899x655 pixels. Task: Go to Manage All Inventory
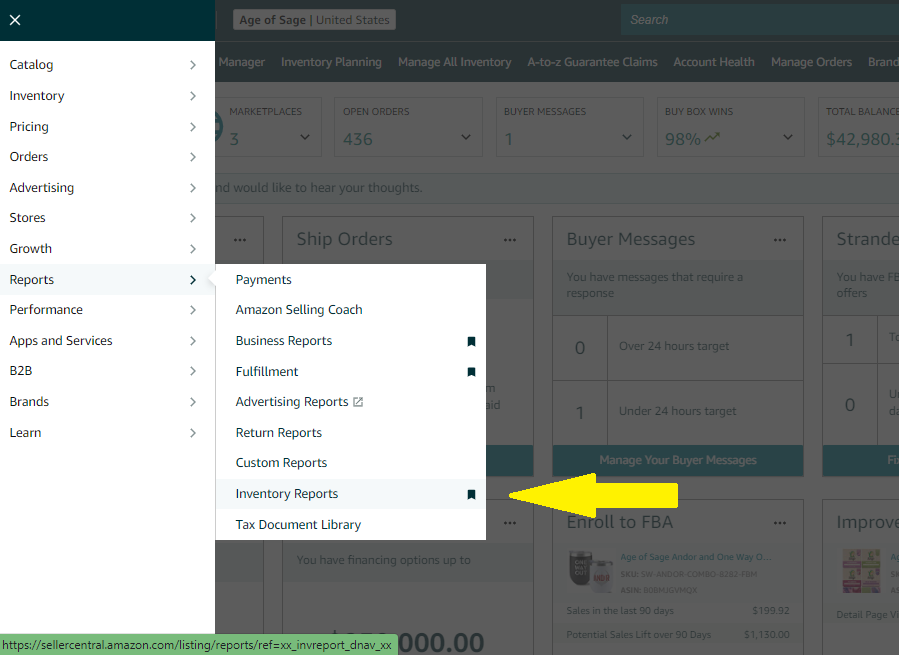pos(455,62)
